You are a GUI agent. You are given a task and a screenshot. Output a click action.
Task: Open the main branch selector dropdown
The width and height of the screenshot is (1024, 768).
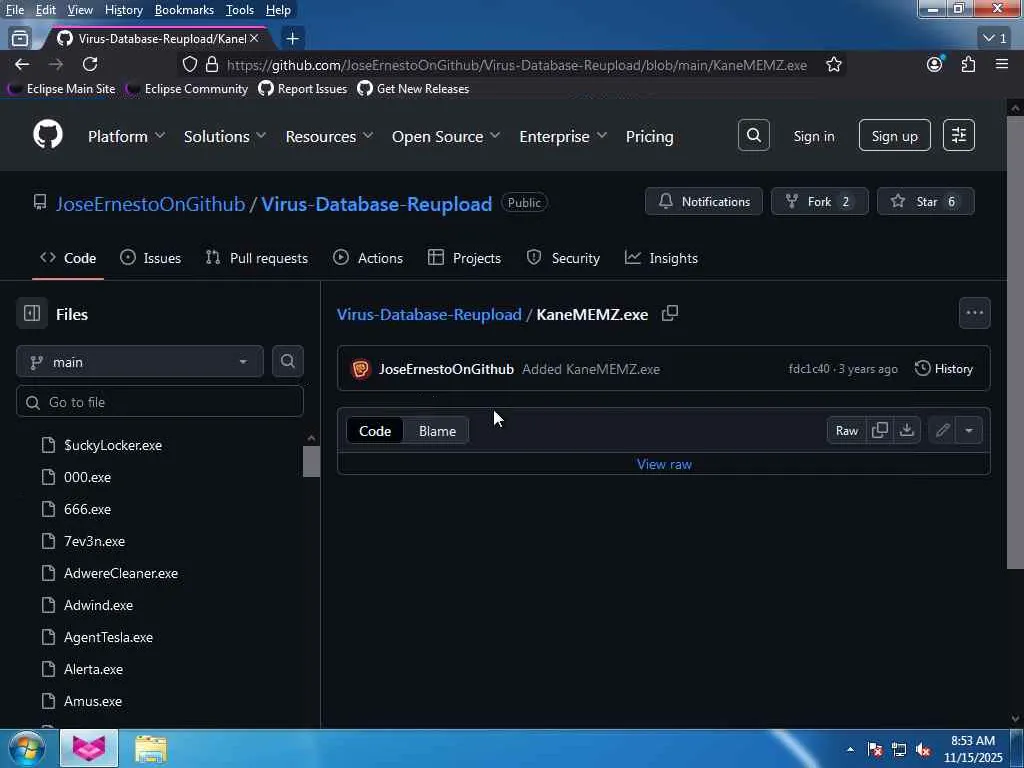[140, 361]
